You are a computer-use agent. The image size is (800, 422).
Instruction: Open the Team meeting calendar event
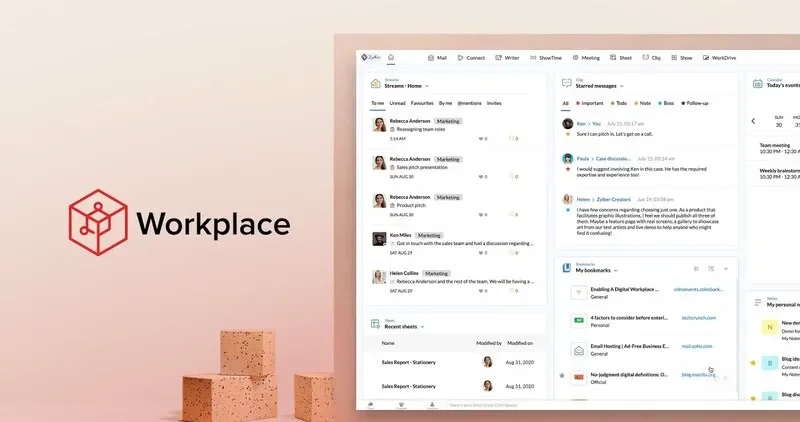(779, 148)
